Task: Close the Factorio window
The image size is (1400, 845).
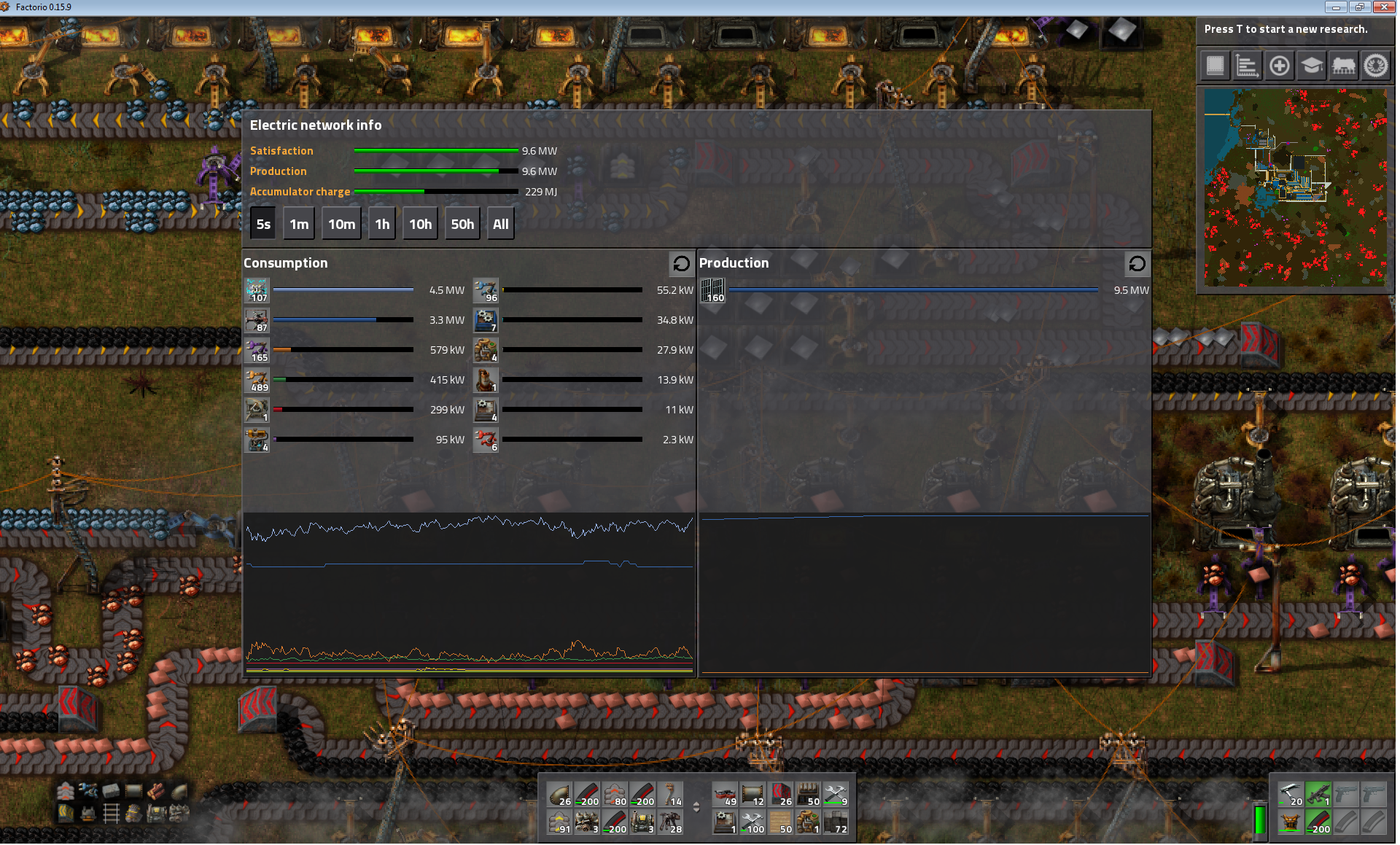Action: click(1383, 7)
